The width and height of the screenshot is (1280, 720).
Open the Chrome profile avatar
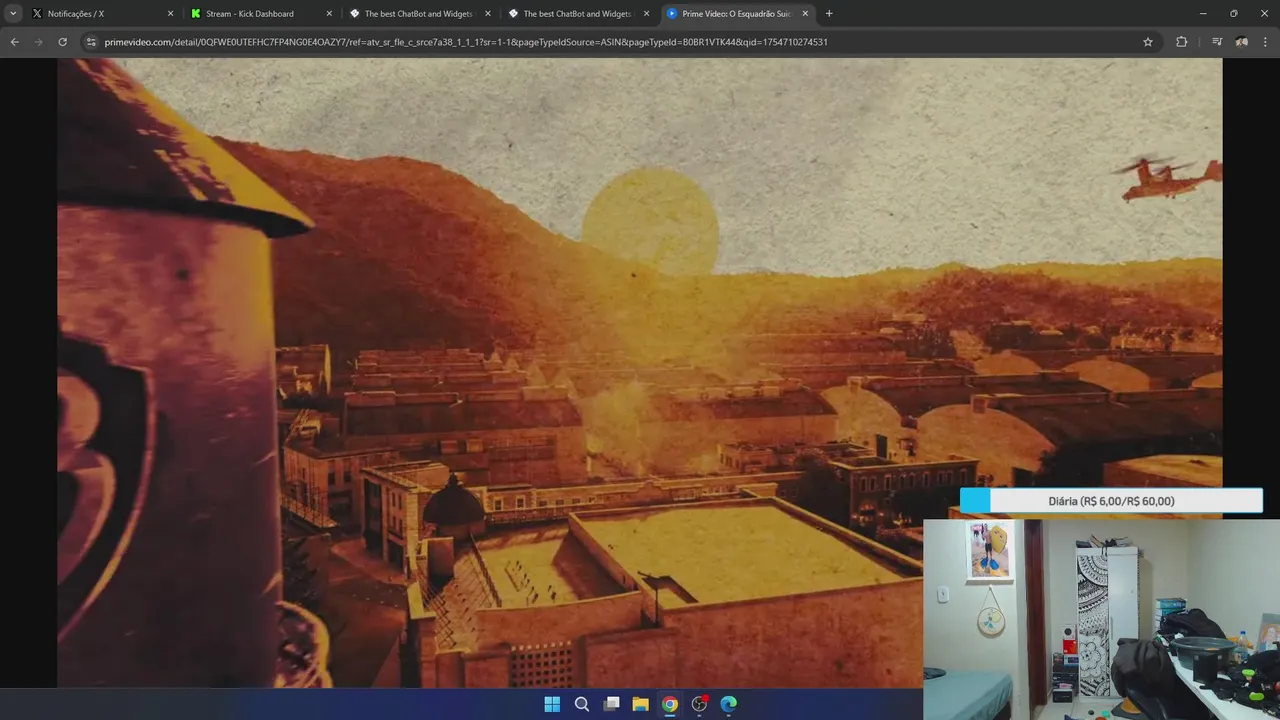tap(1241, 42)
